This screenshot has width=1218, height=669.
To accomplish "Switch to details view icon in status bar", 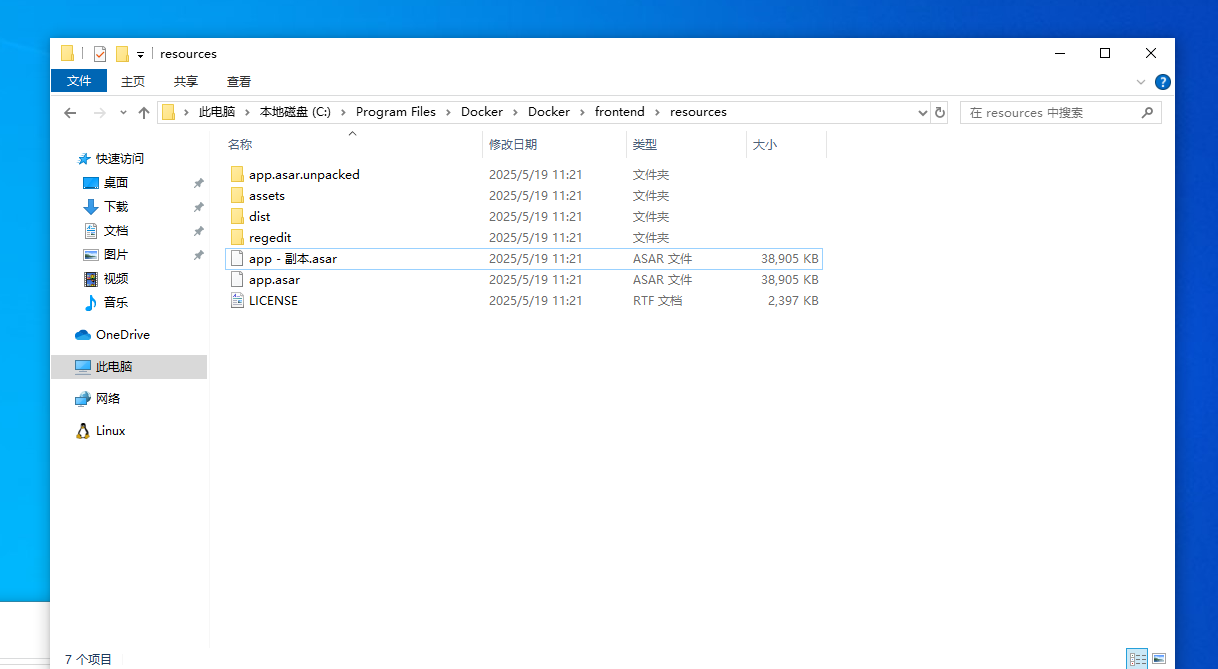I will pyautogui.click(x=1137, y=658).
